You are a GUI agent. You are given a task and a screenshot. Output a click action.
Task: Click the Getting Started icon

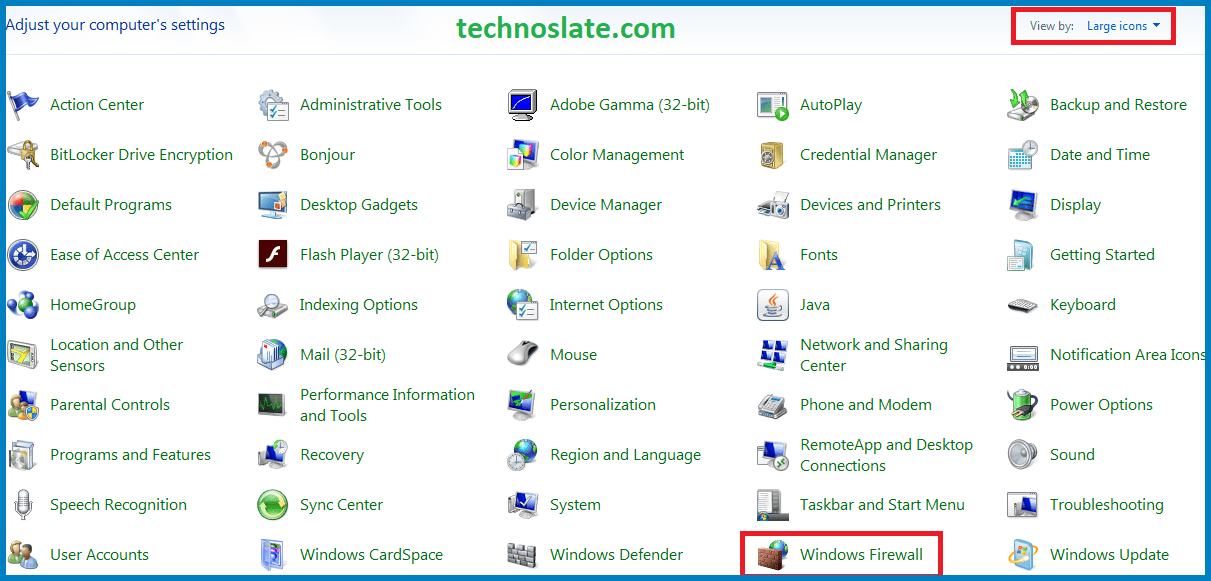[x=1023, y=255]
